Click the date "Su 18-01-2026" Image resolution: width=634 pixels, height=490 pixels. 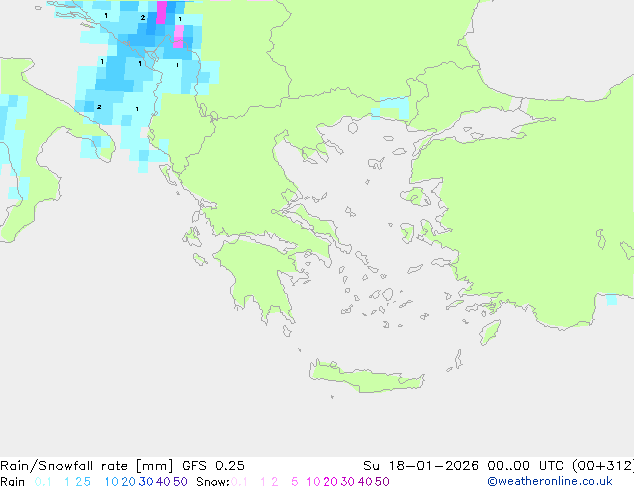[x=421, y=466]
